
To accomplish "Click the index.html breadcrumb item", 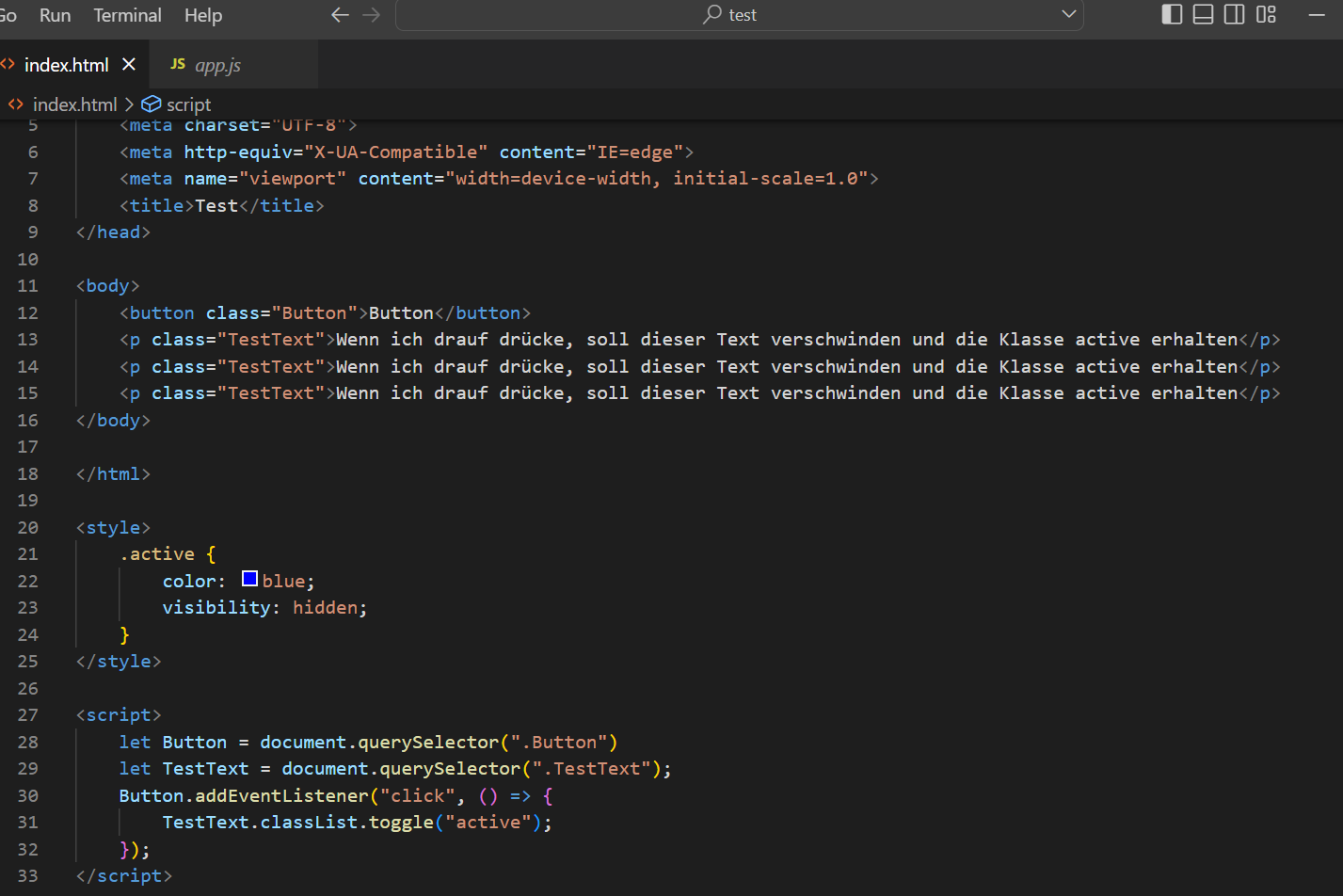I will pyautogui.click(x=74, y=104).
